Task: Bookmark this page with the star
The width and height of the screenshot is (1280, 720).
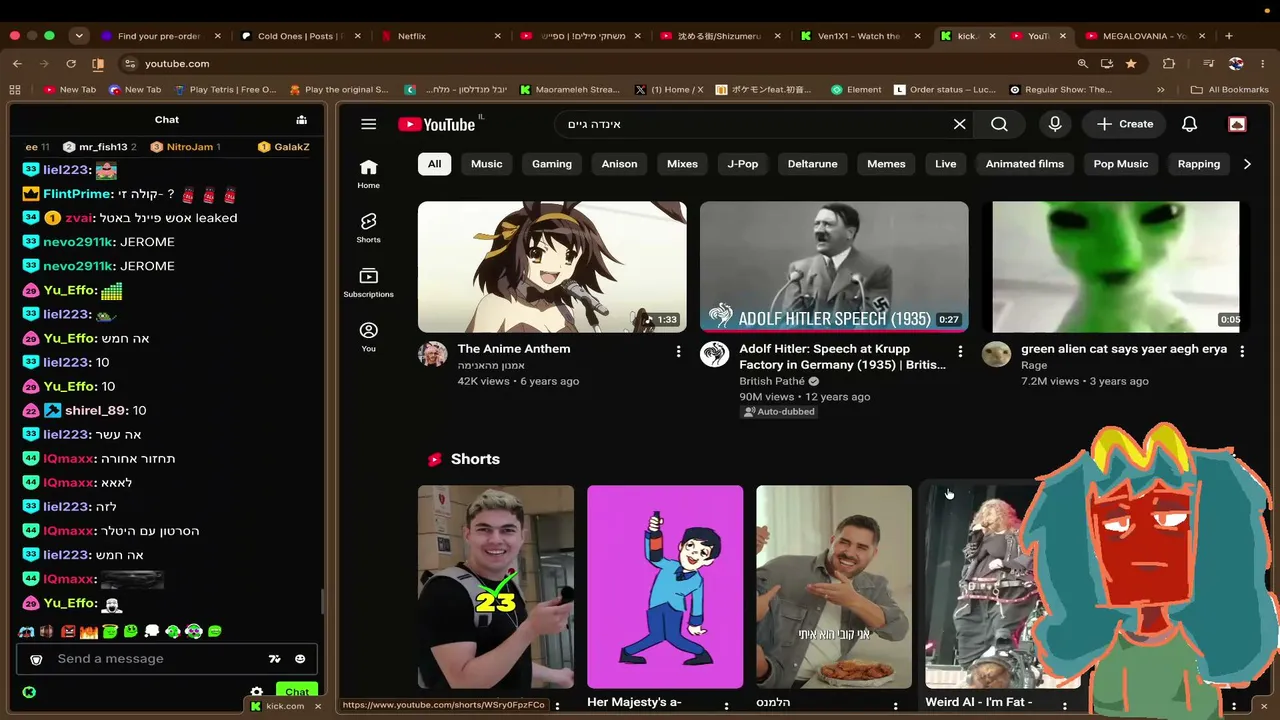Action: pyautogui.click(x=1131, y=63)
